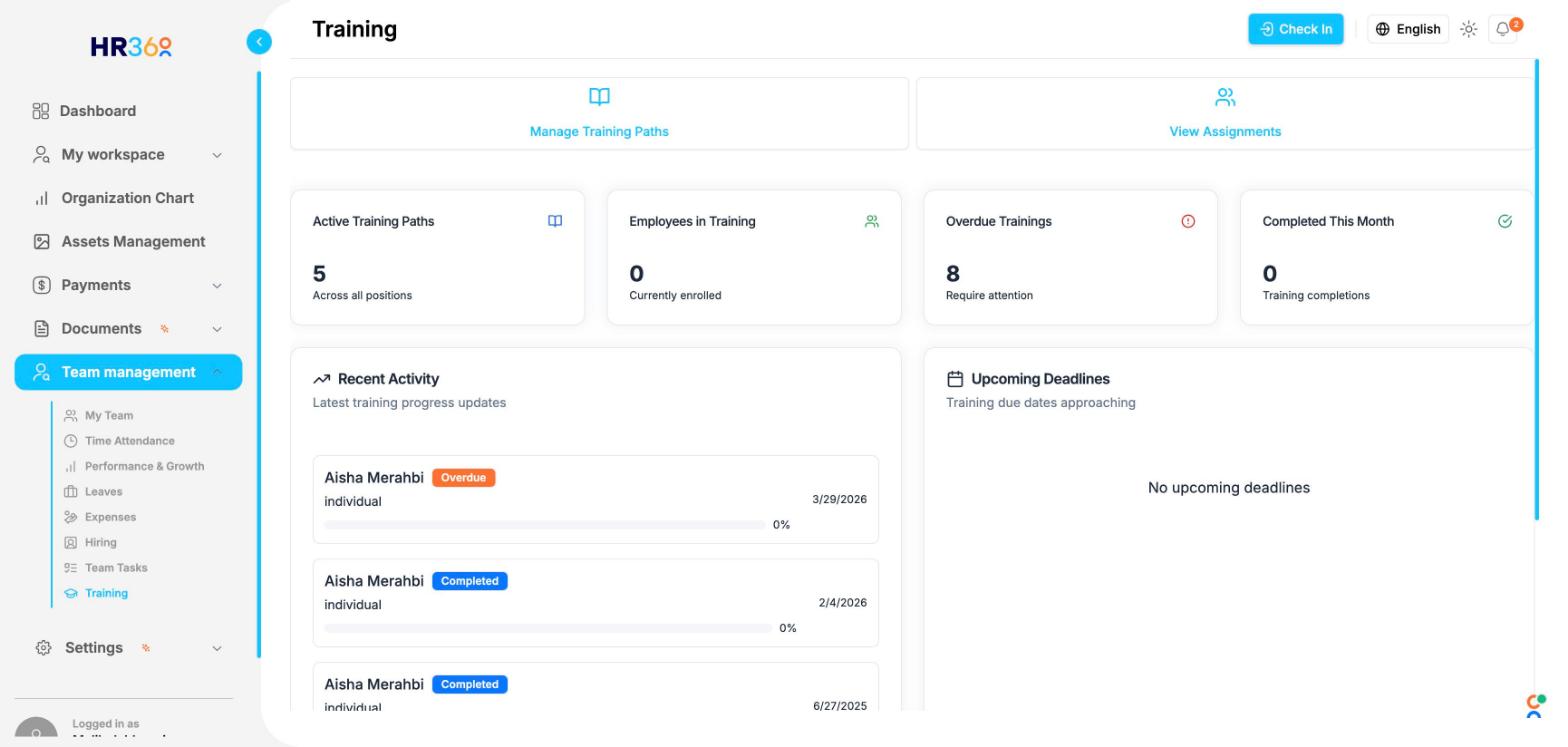
Task: Toggle light/dark theme sun icon
Action: [x=1468, y=29]
